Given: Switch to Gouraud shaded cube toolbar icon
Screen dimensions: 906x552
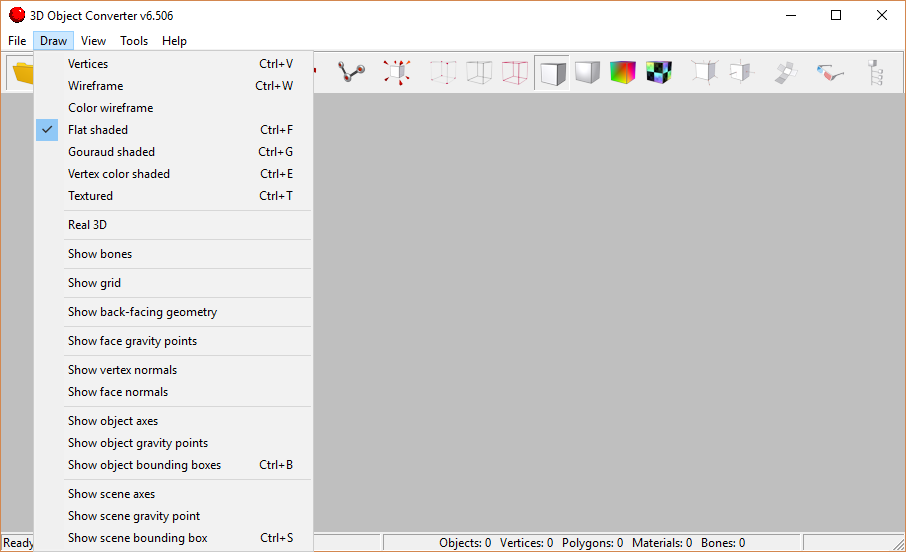Looking at the screenshot, I should tap(588, 72).
